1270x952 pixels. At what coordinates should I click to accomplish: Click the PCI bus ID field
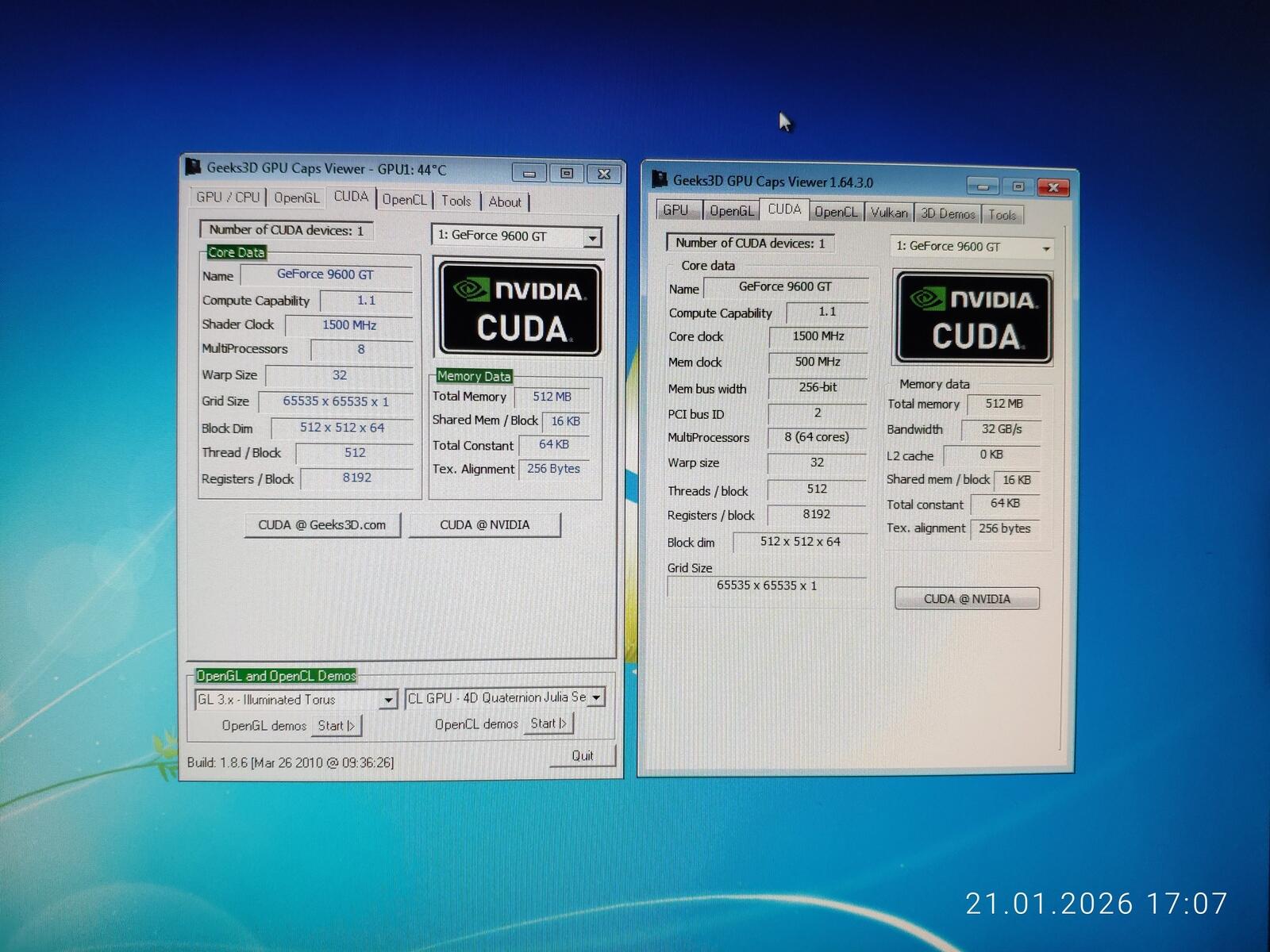(x=818, y=413)
